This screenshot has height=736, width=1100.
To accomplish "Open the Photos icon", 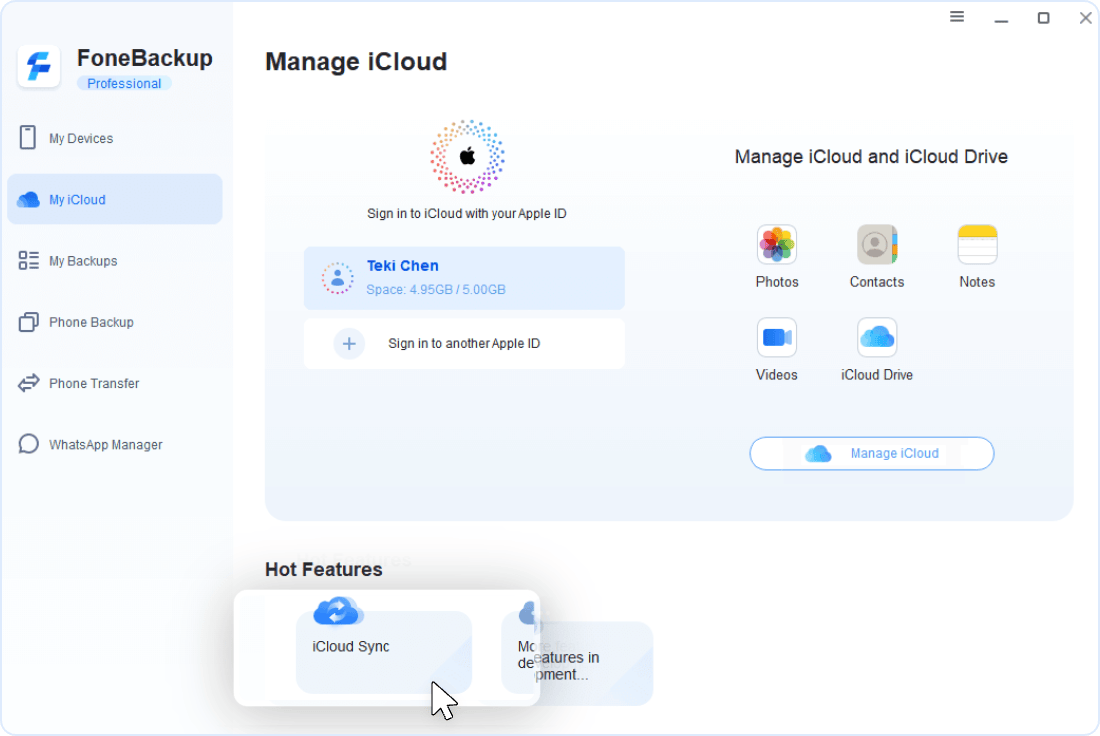I will (777, 245).
